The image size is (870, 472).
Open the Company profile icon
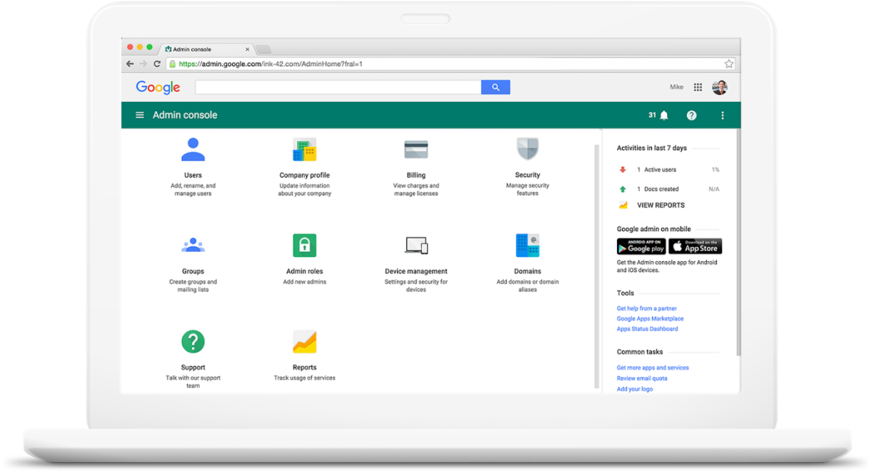[x=305, y=150]
